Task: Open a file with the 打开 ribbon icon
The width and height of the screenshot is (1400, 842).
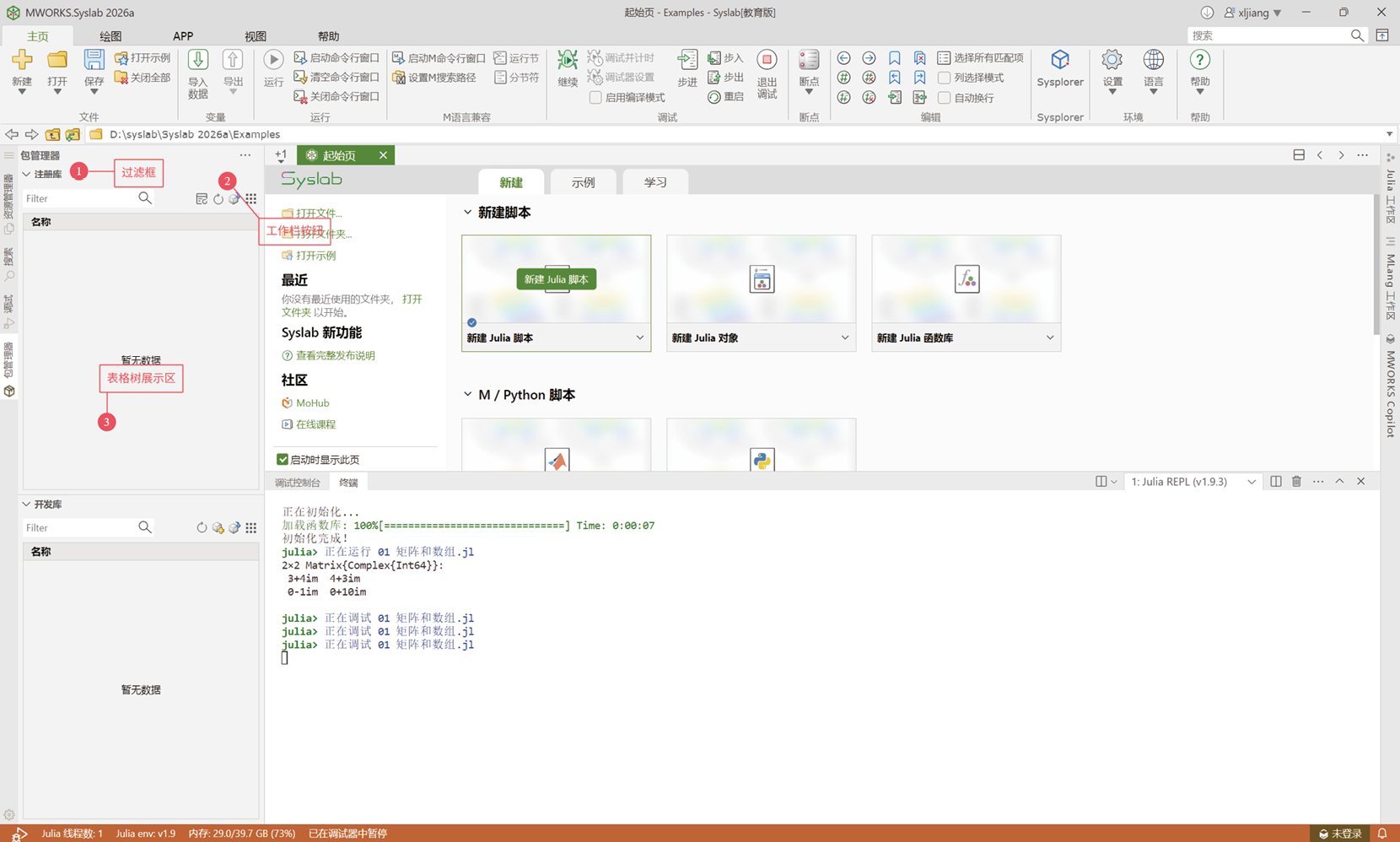Action: click(57, 60)
